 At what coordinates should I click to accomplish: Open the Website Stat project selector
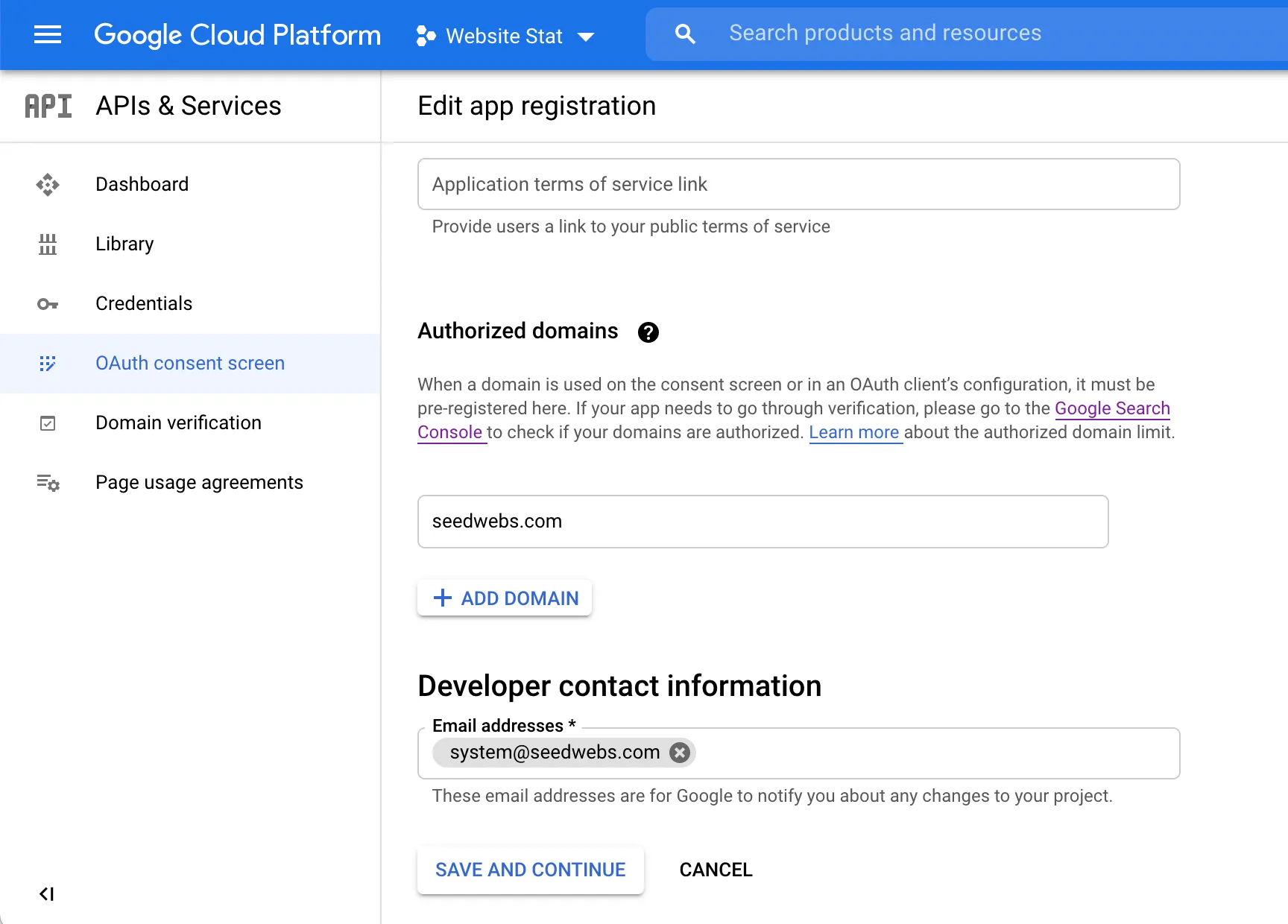505,35
